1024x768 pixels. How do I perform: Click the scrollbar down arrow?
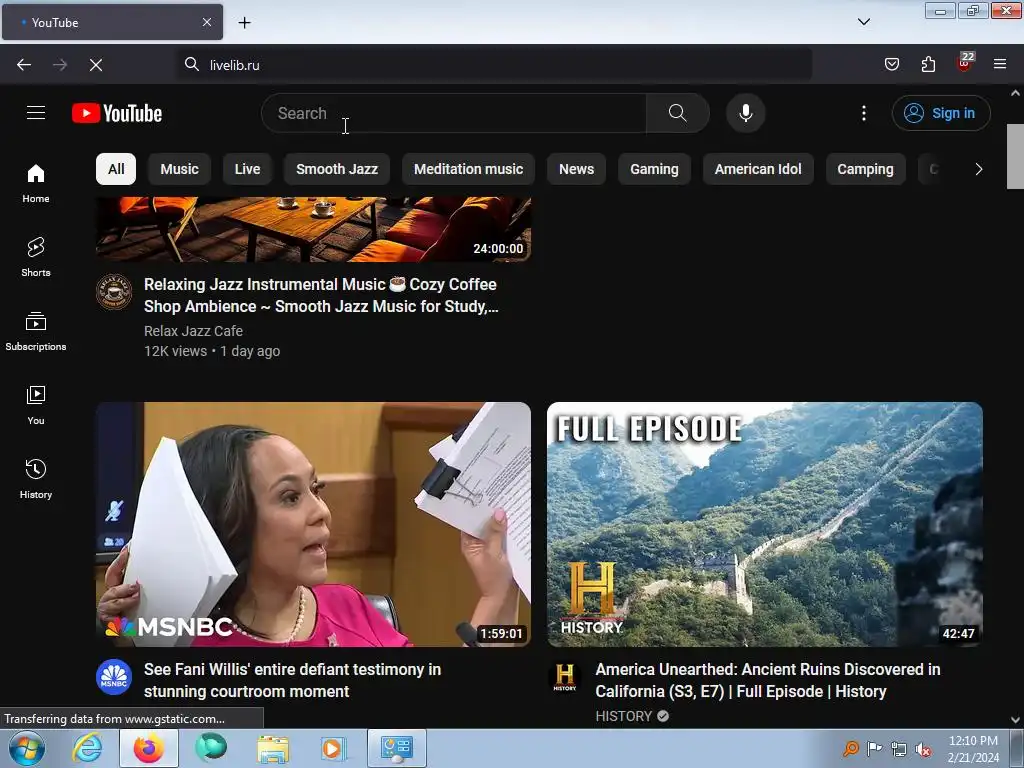pos(1015,719)
